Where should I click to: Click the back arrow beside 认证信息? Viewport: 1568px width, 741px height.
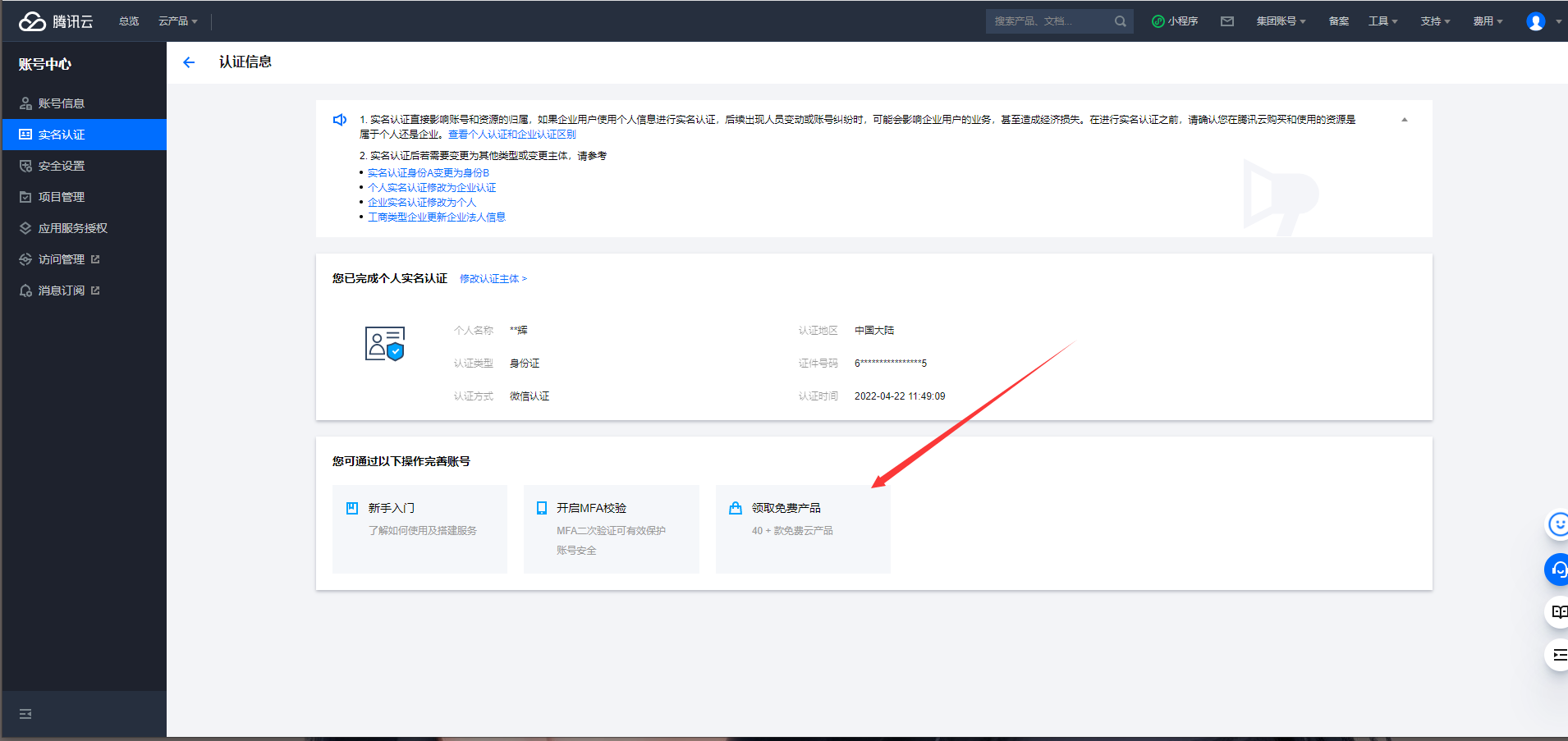pos(189,62)
